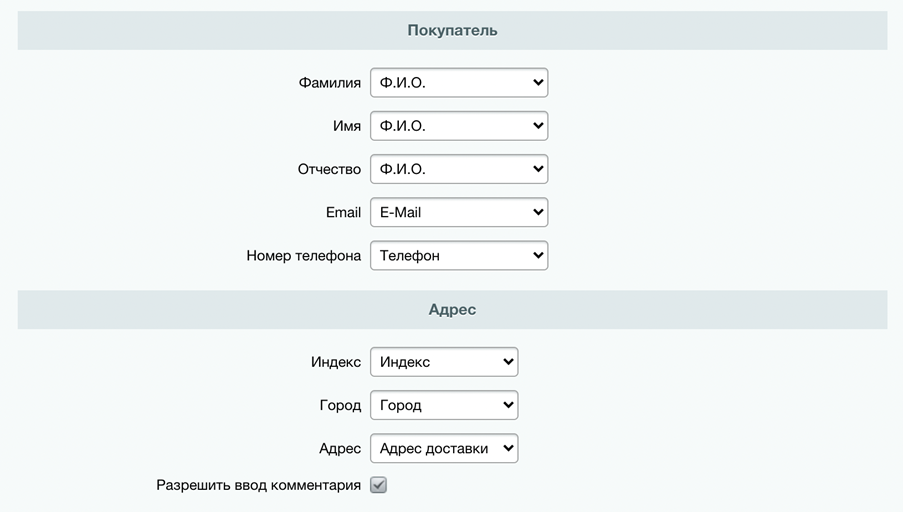The image size is (903, 512).
Task: Click the Адрес section header bar
Action: (452, 310)
